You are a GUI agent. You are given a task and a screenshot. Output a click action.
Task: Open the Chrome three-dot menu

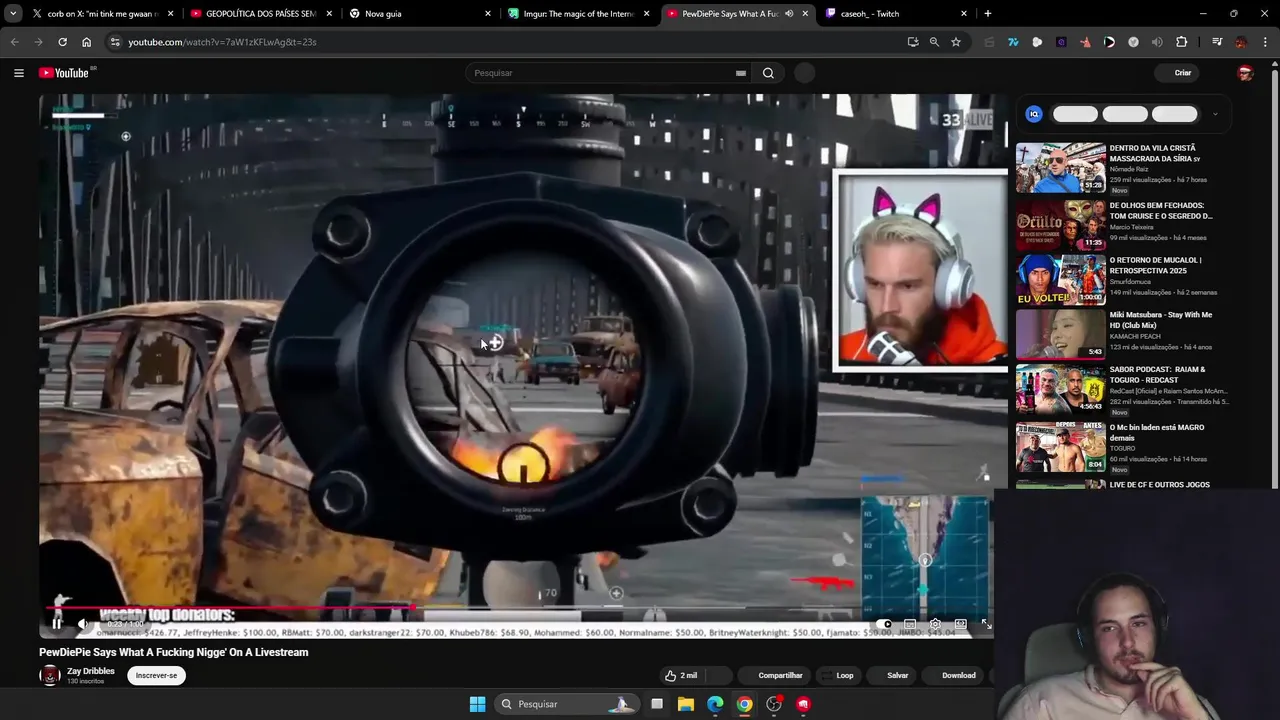(x=1266, y=42)
